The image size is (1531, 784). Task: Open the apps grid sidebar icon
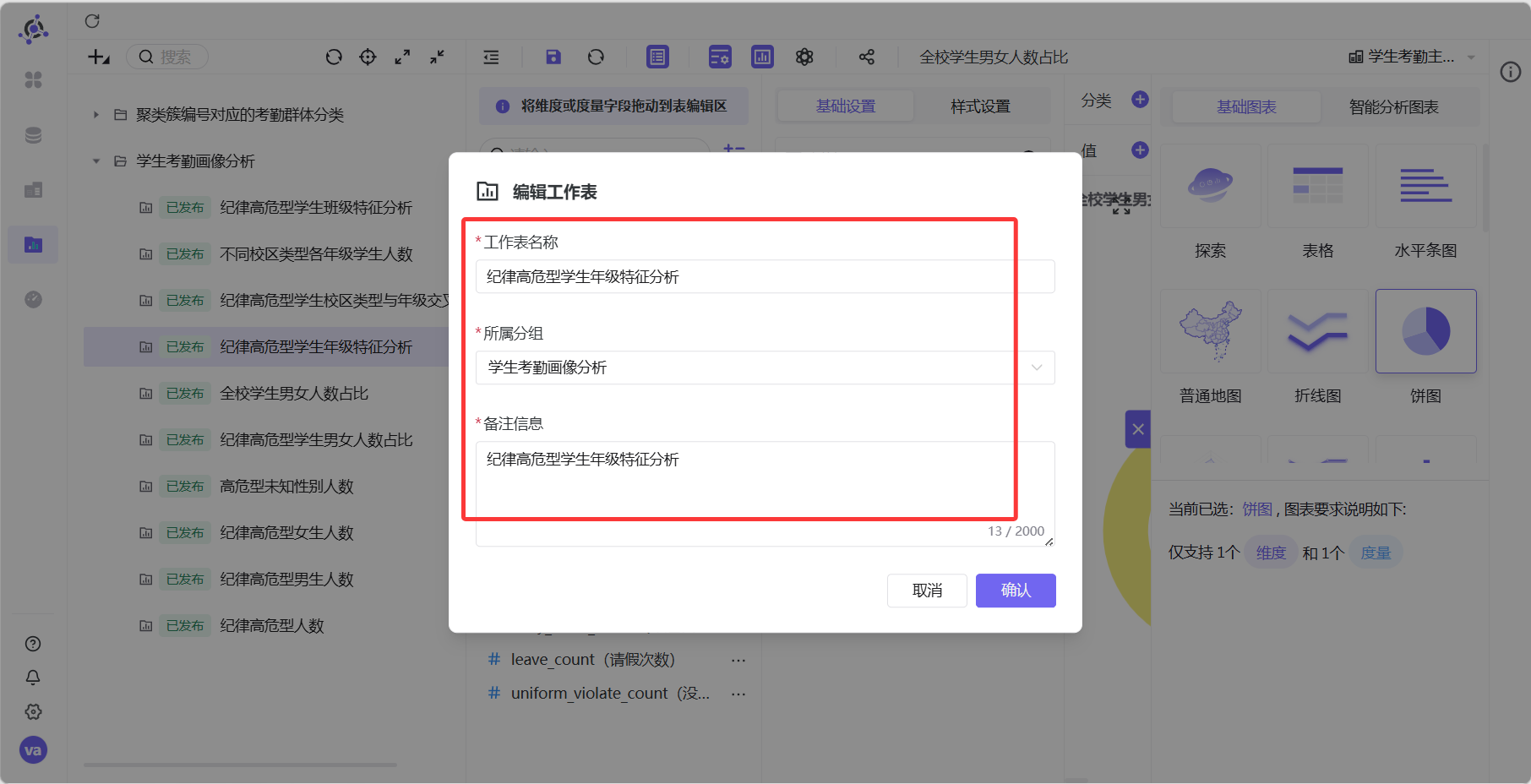tap(33, 79)
